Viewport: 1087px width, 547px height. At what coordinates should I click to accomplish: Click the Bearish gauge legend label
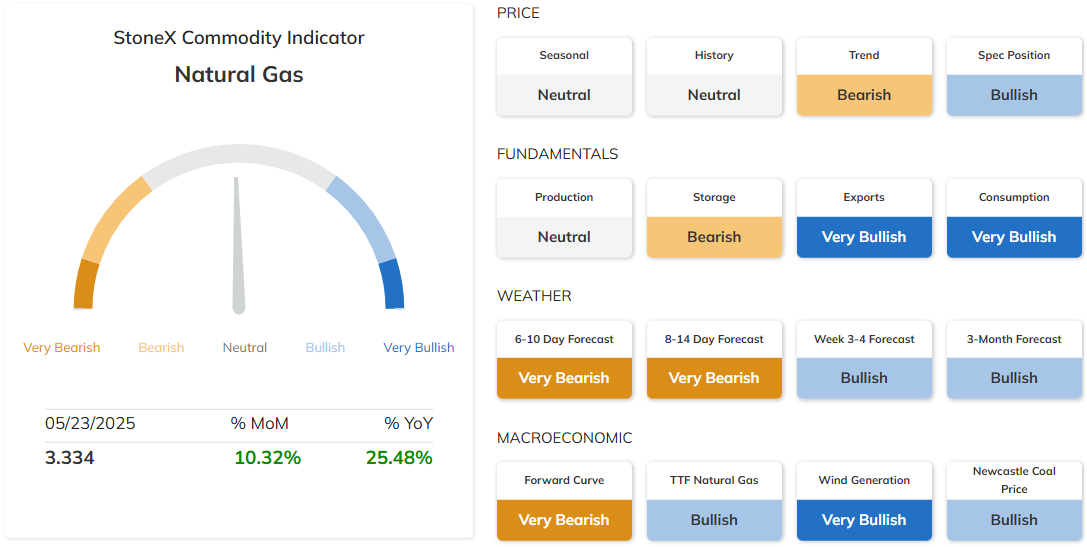point(162,347)
